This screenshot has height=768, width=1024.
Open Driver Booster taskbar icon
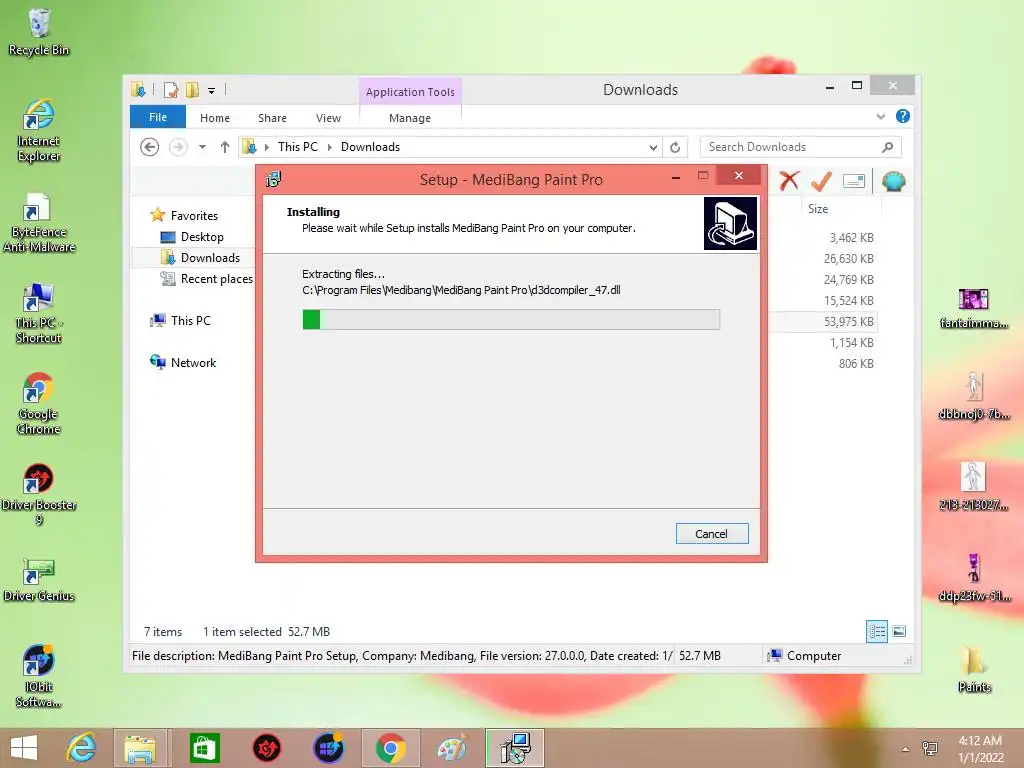point(266,748)
